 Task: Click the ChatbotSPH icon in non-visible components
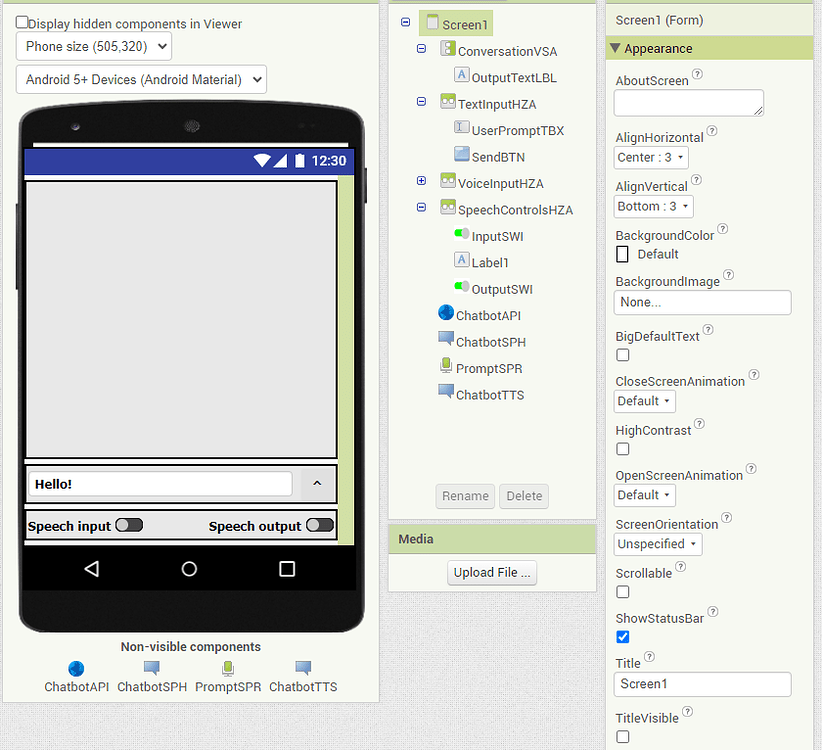151,668
